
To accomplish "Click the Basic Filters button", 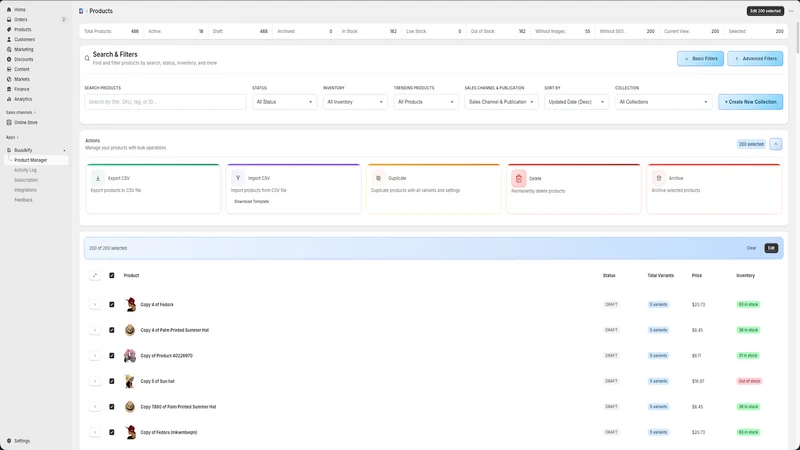I will [x=700, y=59].
